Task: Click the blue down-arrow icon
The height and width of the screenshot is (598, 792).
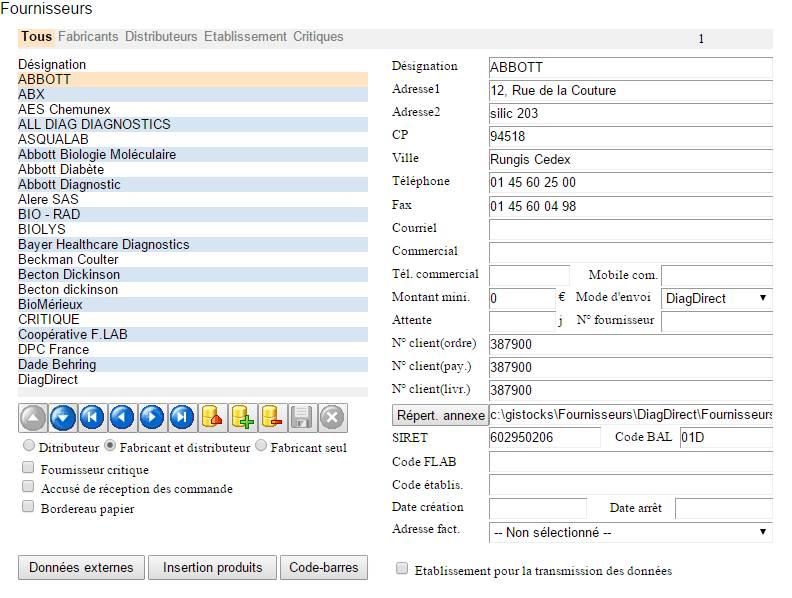Action: coord(63,418)
